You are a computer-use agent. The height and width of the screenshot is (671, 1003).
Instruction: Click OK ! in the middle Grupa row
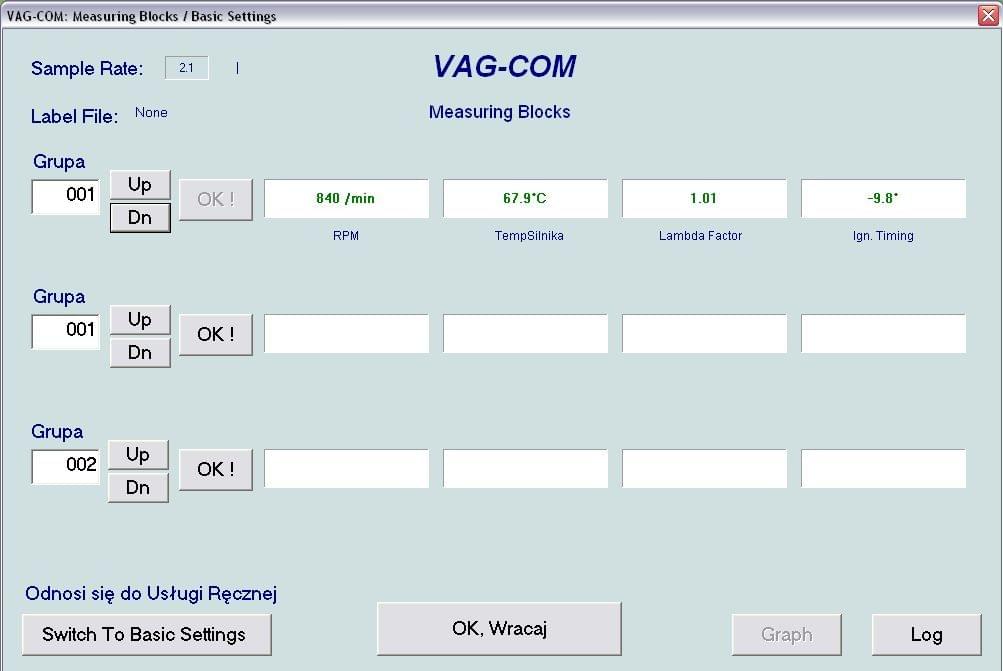point(216,335)
